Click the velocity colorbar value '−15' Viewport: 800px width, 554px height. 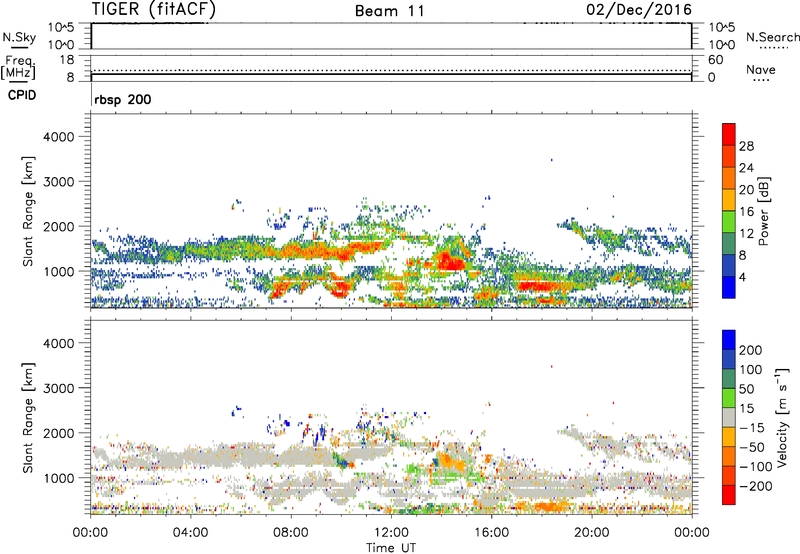752,428
